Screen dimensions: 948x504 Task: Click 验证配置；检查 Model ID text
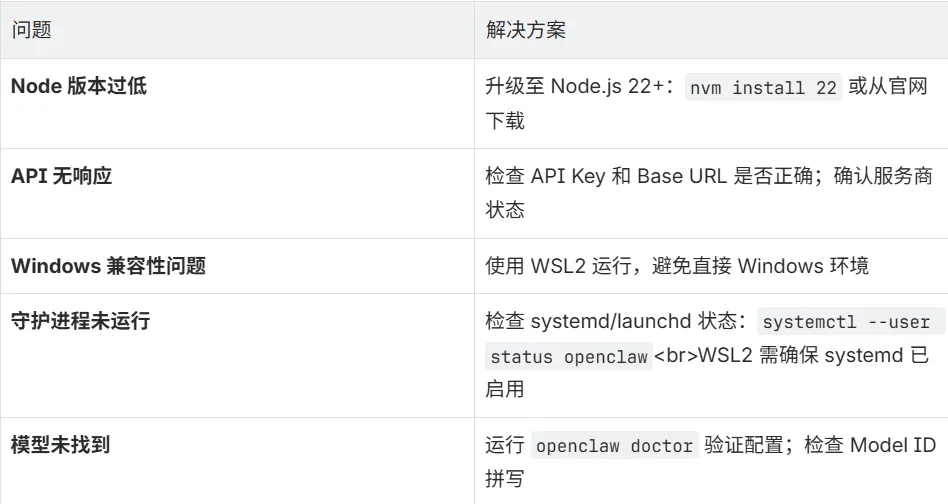click(820, 446)
